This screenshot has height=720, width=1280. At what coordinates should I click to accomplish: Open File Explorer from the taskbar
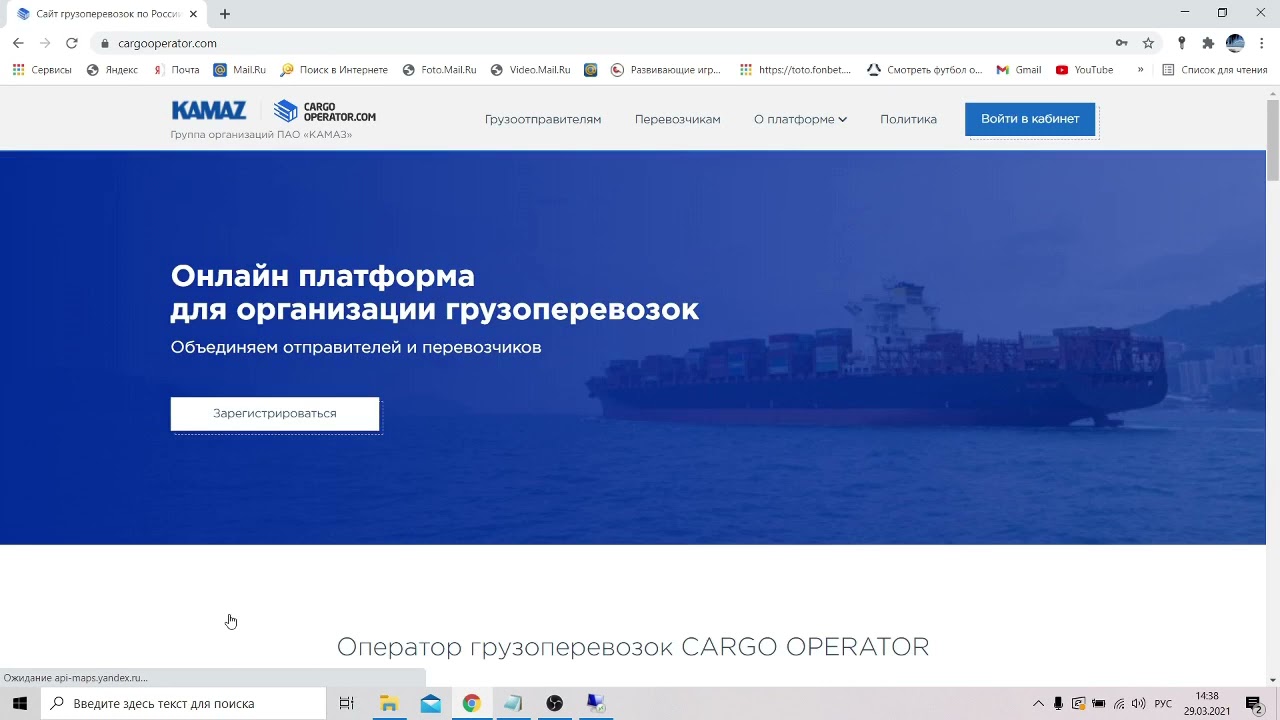(x=389, y=703)
